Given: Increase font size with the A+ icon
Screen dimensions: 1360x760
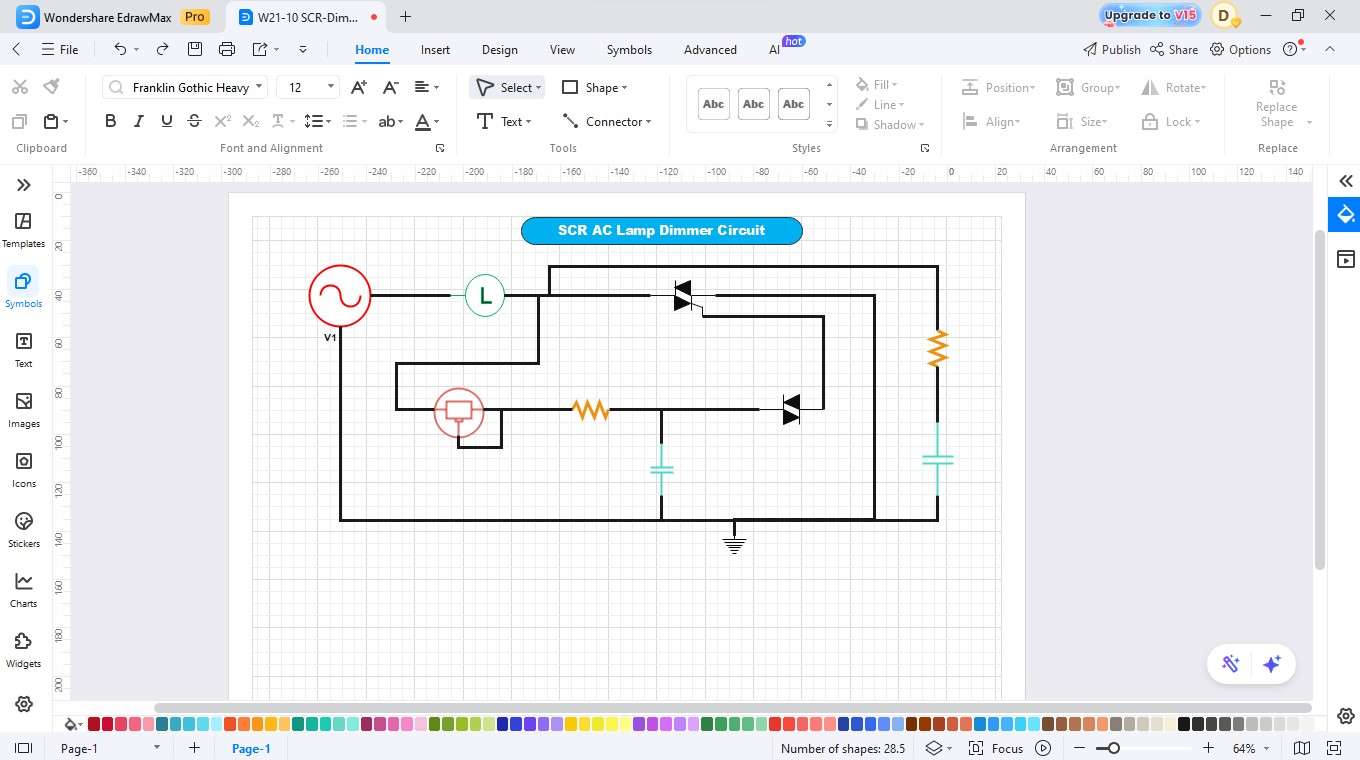Looking at the screenshot, I should pyautogui.click(x=359, y=87).
